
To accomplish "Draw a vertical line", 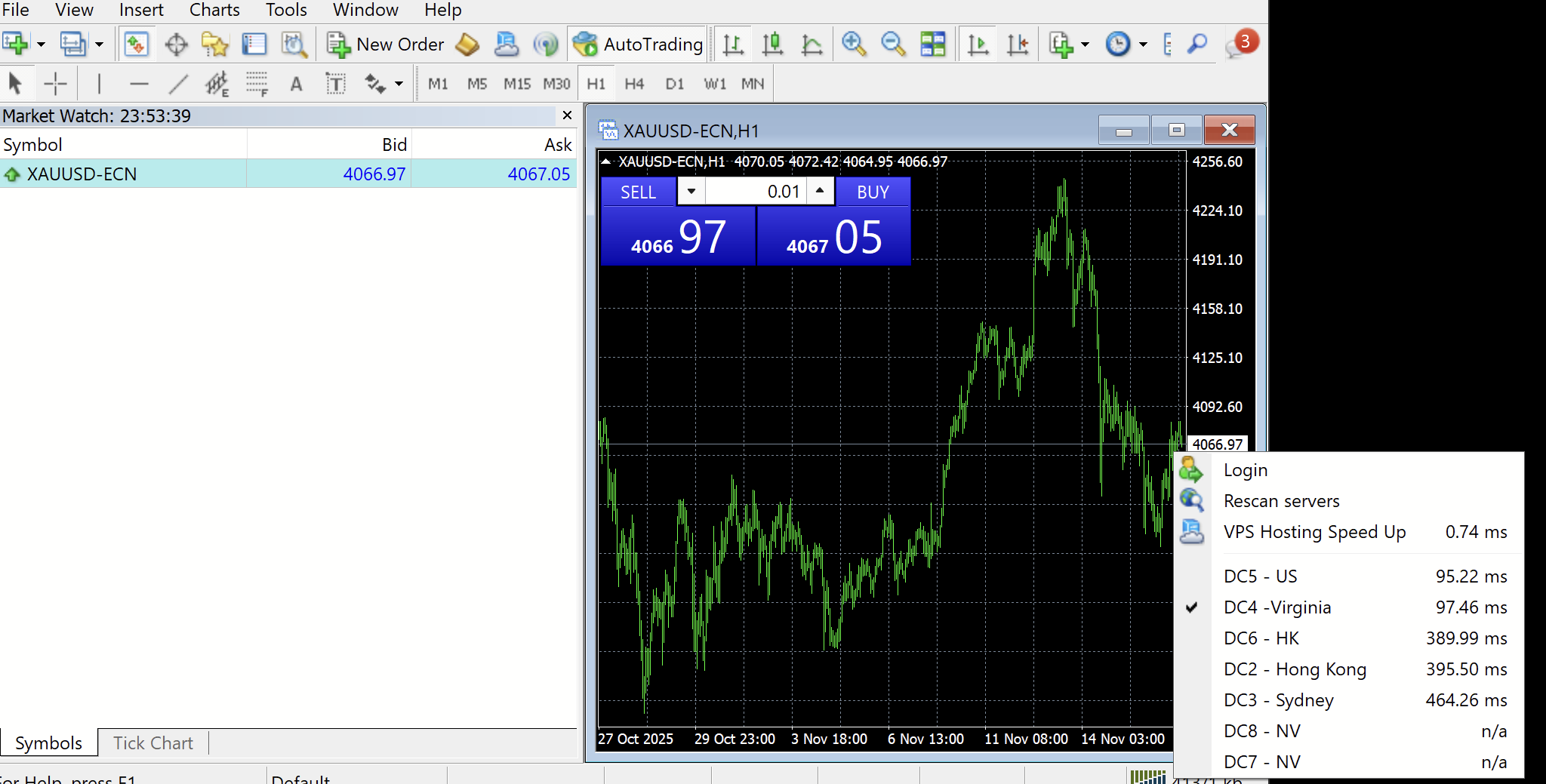I will coord(99,83).
